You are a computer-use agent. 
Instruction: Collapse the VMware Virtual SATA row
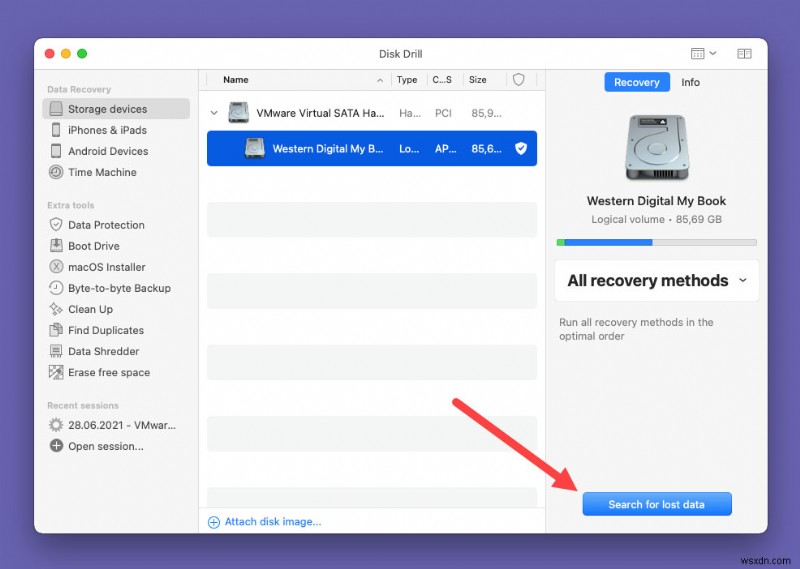(214, 113)
